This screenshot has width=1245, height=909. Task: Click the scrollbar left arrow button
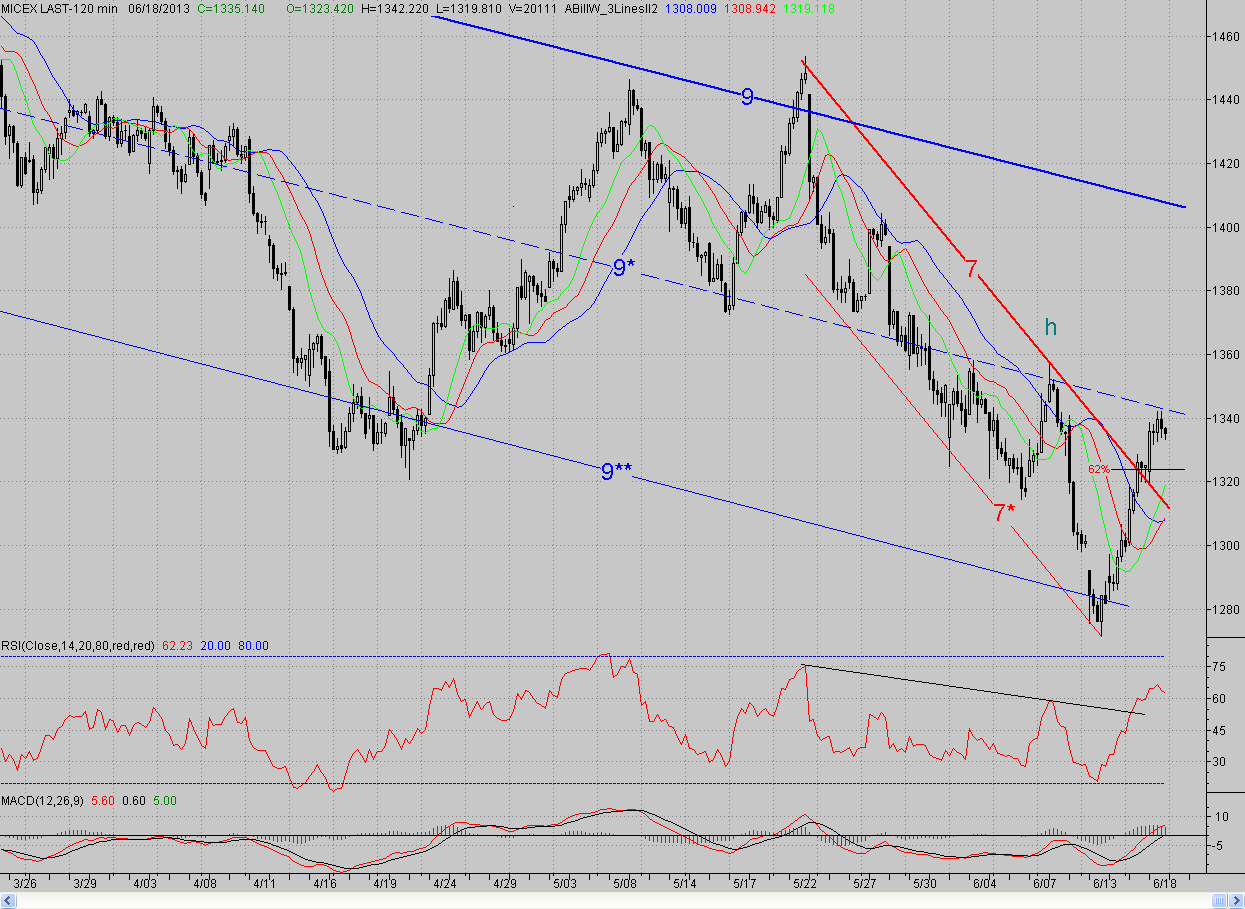click(x=6, y=901)
